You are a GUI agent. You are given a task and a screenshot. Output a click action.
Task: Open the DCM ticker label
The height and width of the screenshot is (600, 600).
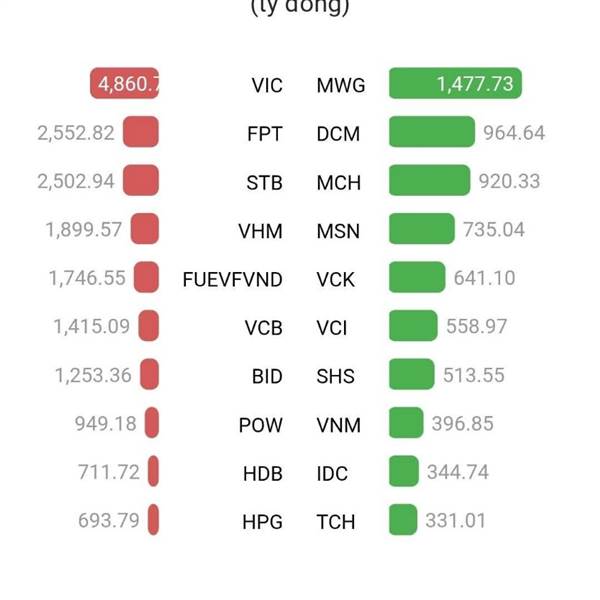(x=338, y=134)
